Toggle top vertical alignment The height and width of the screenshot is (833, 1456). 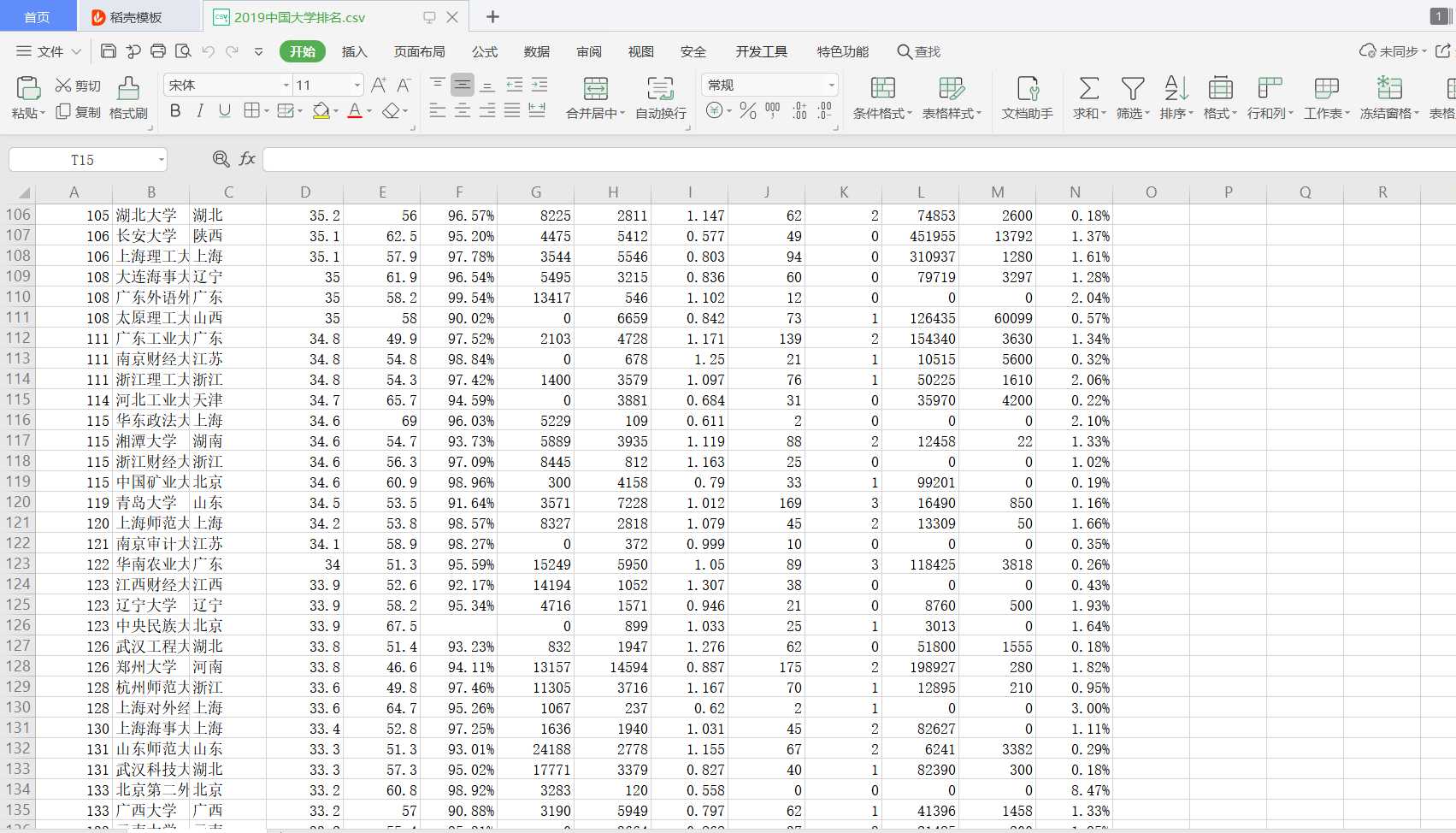coord(437,85)
